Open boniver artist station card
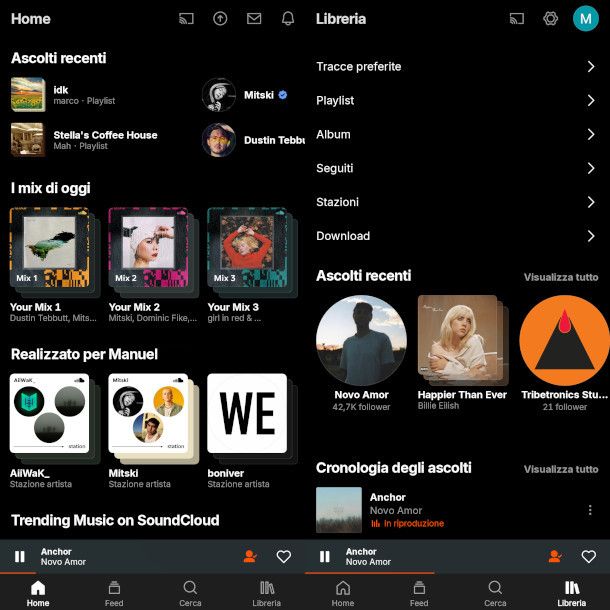610x610 pixels. 247,414
